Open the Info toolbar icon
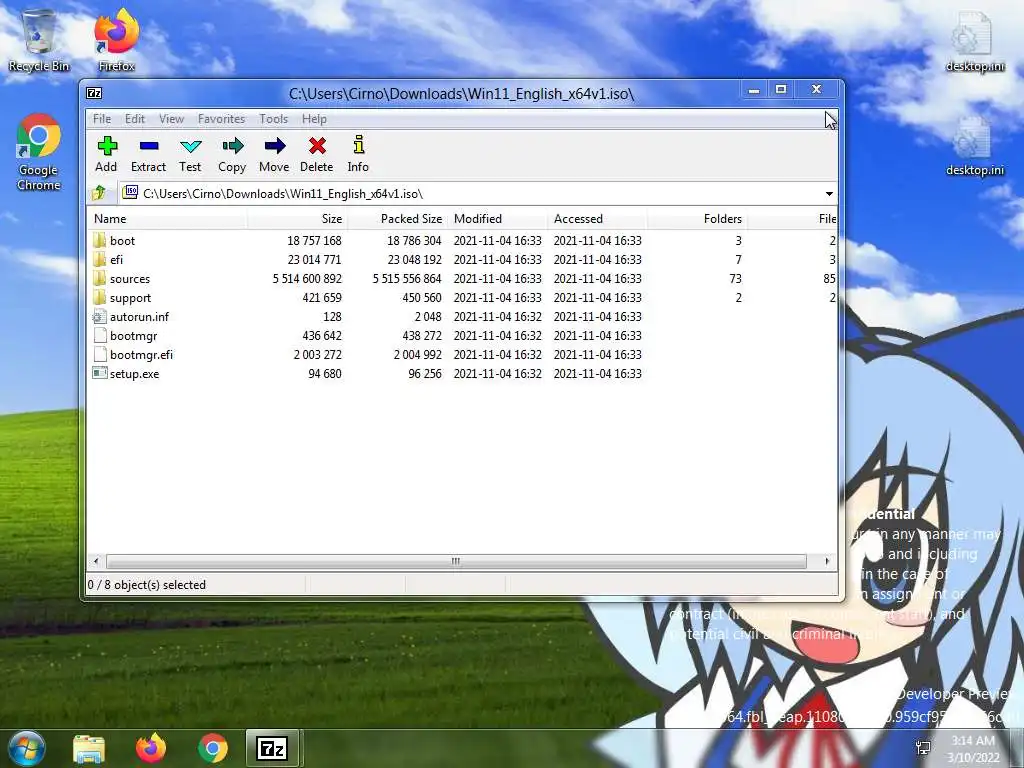Screen dimensions: 1024x768 click(359, 144)
